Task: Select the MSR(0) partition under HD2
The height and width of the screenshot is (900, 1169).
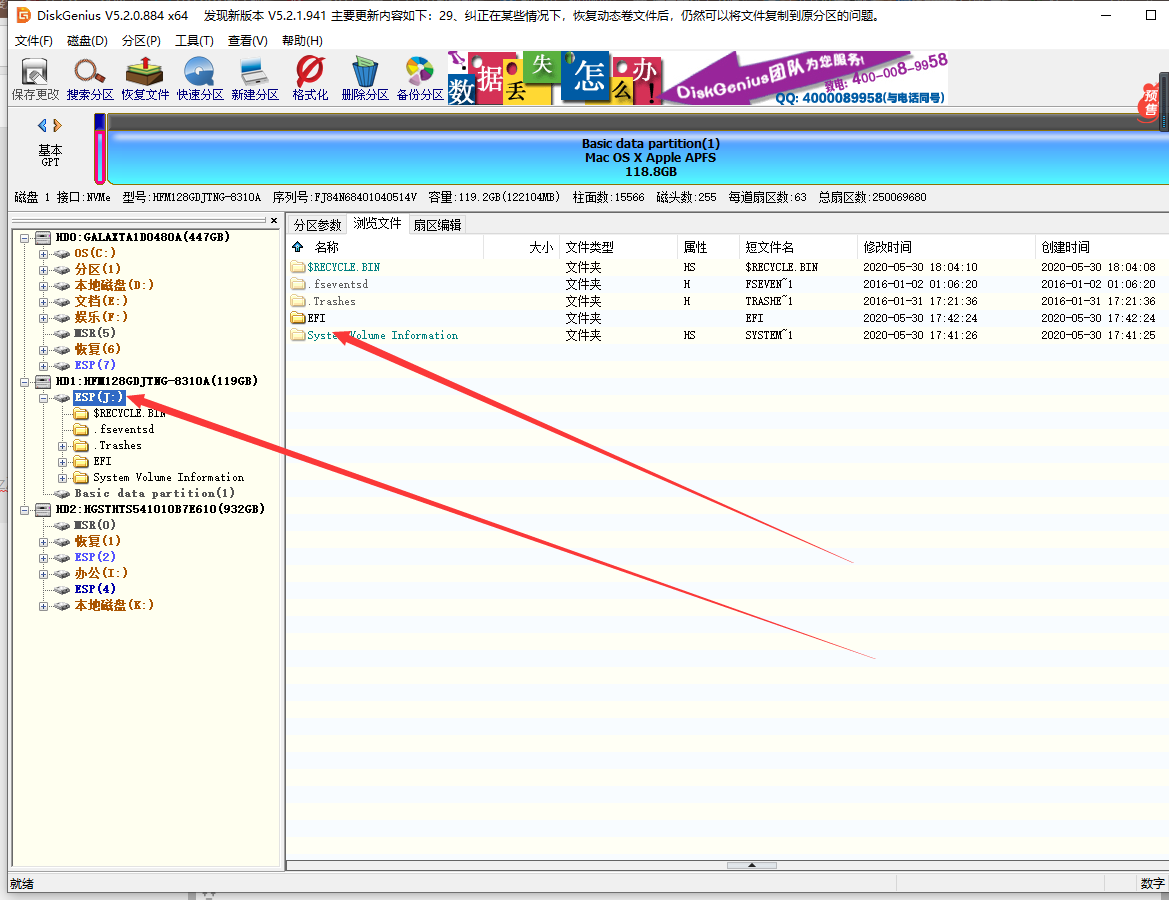Action: click(x=95, y=525)
